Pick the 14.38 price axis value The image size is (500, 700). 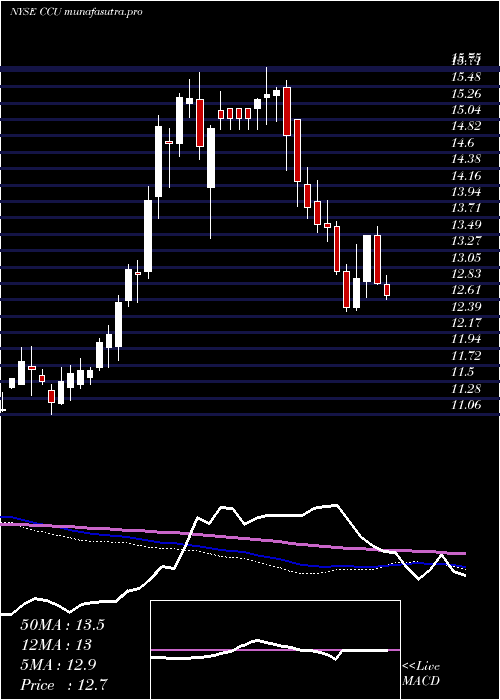pyautogui.click(x=466, y=159)
